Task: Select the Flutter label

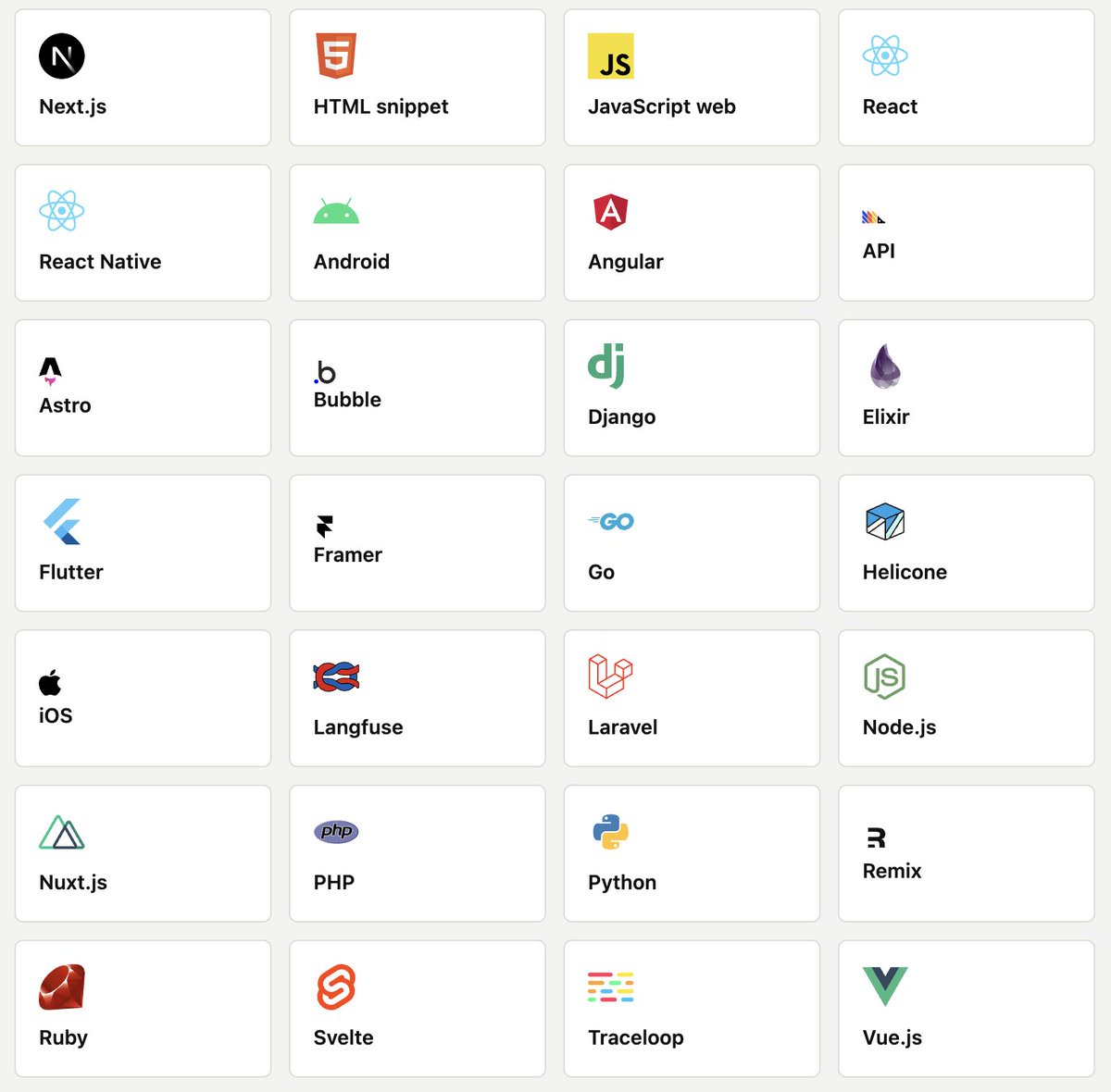Action: pyautogui.click(x=70, y=572)
